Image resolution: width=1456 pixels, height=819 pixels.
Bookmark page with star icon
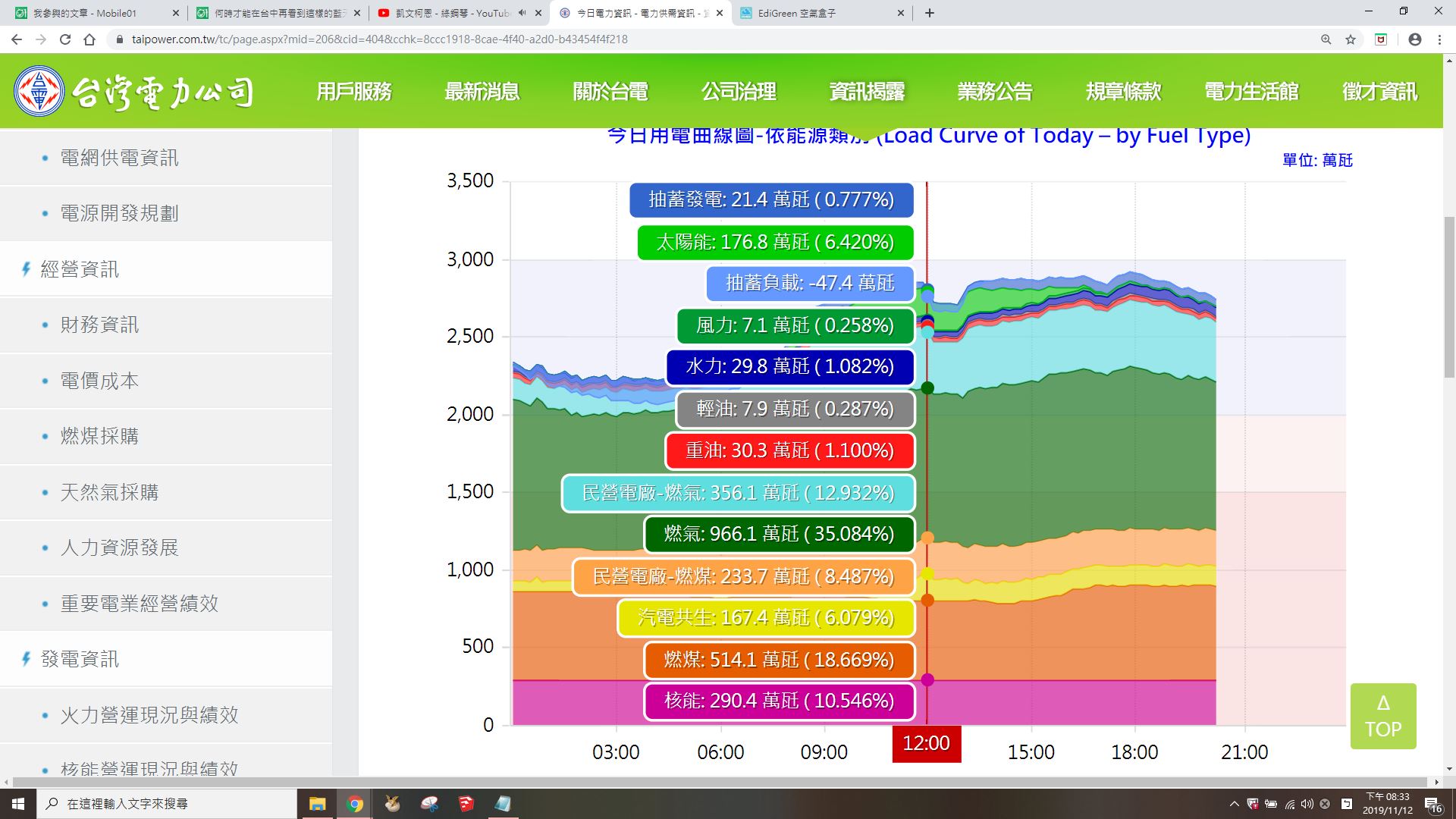click(1351, 39)
